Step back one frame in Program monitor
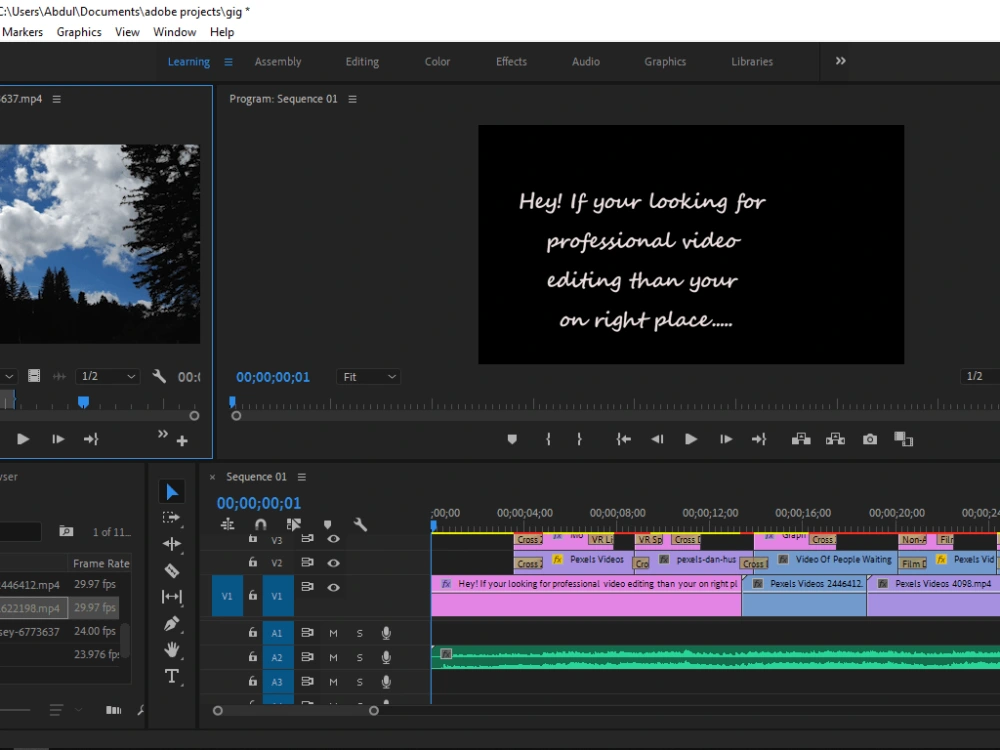The width and height of the screenshot is (1000, 750). click(657, 439)
